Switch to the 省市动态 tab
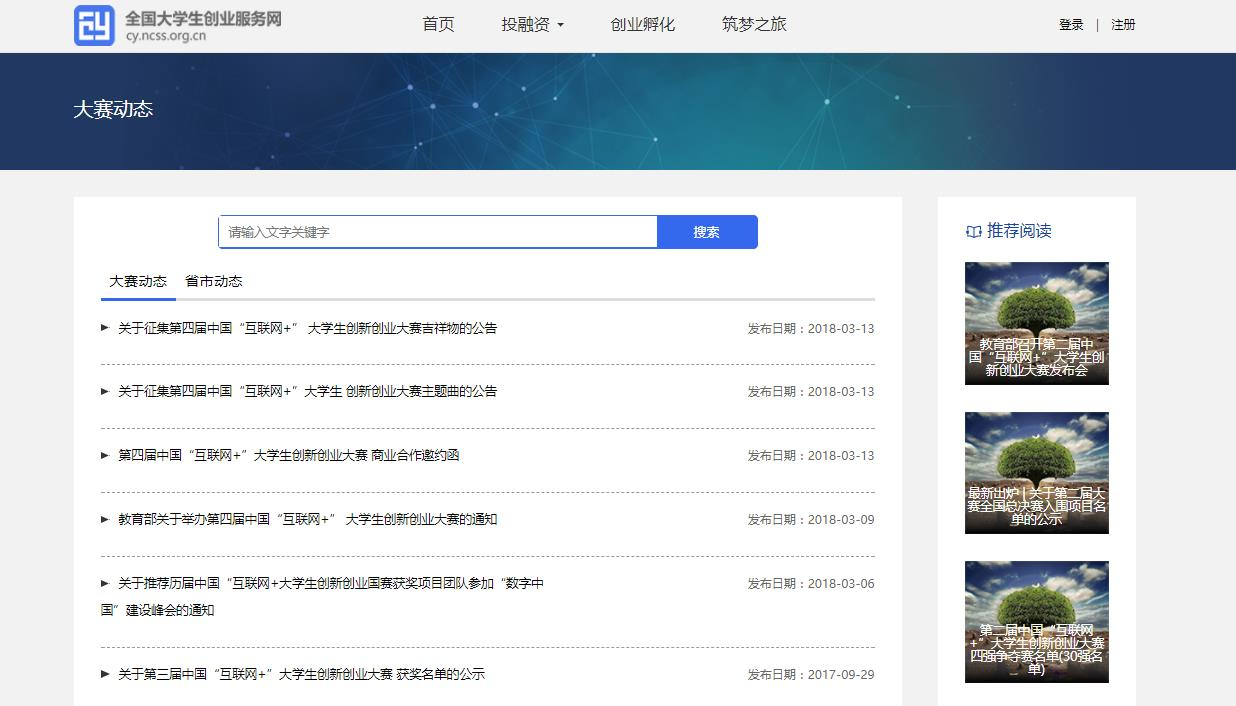 pyautogui.click(x=213, y=281)
